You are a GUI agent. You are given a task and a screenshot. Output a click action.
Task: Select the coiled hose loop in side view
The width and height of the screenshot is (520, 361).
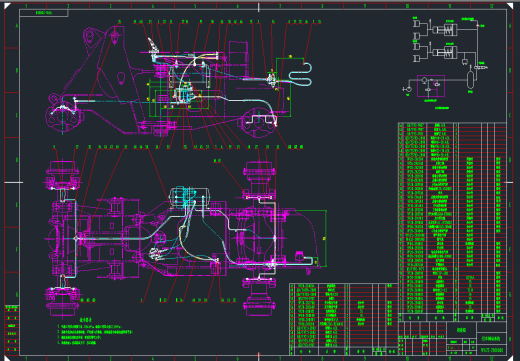coord(300,75)
